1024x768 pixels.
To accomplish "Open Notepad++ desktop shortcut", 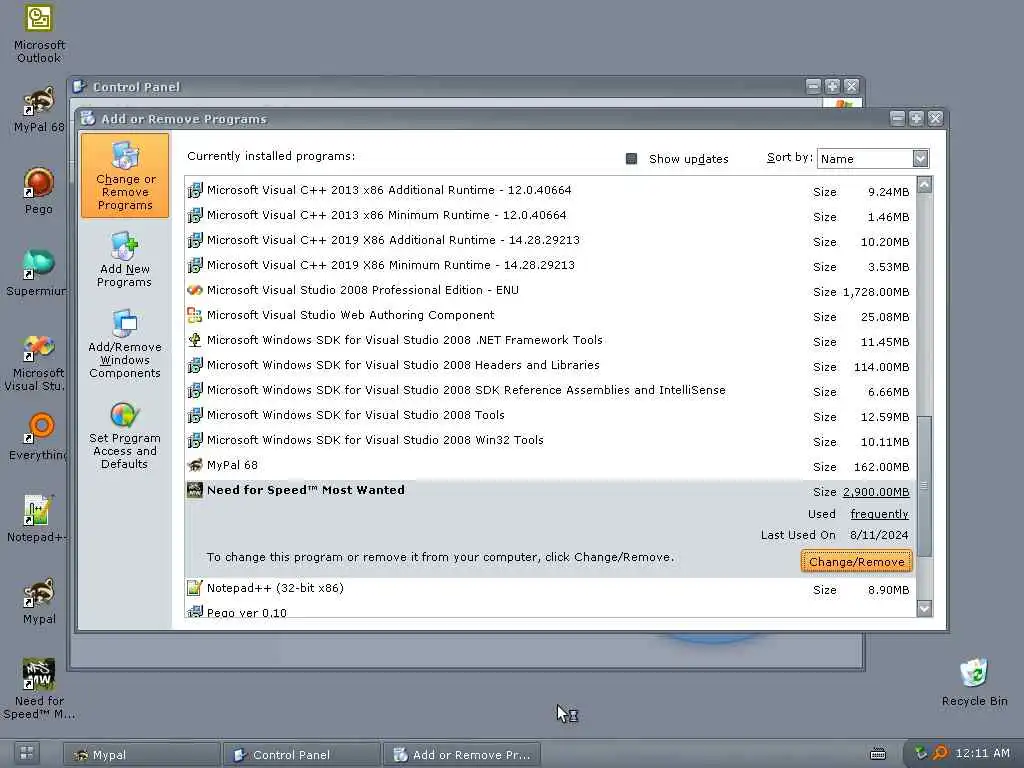I will pyautogui.click(x=37, y=519).
